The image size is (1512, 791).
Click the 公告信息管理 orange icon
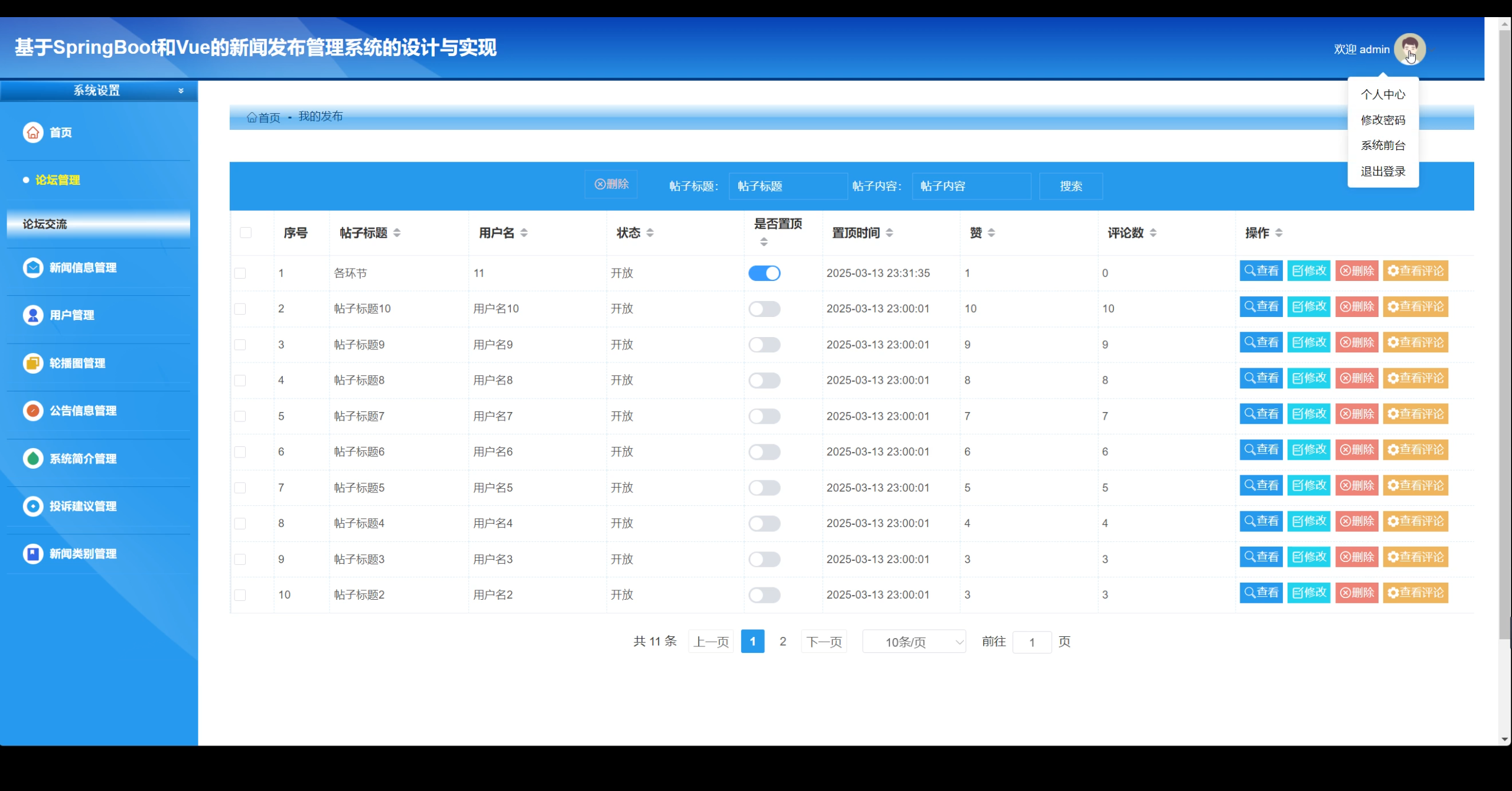(33, 410)
